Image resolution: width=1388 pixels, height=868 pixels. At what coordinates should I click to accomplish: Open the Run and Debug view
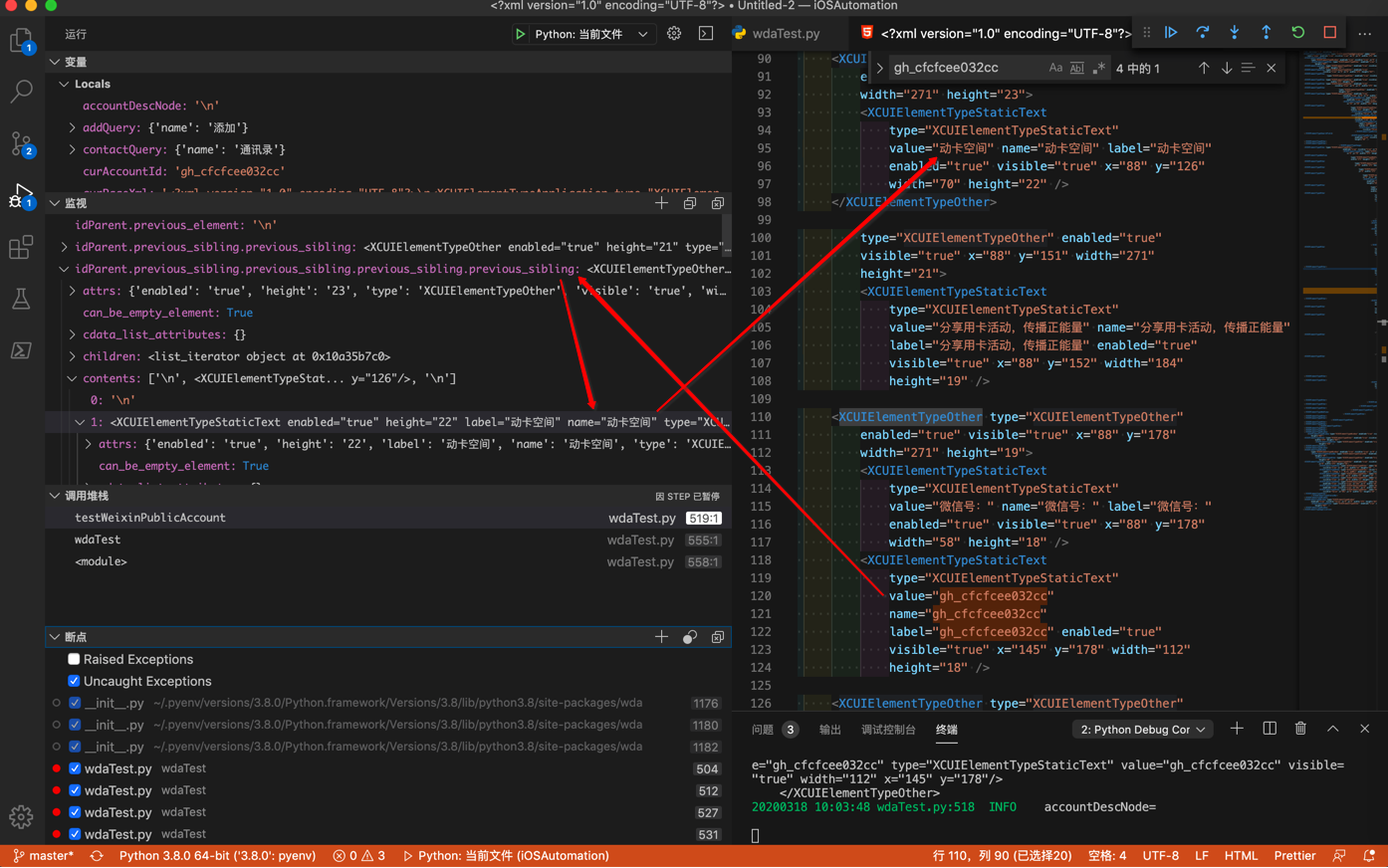22,194
